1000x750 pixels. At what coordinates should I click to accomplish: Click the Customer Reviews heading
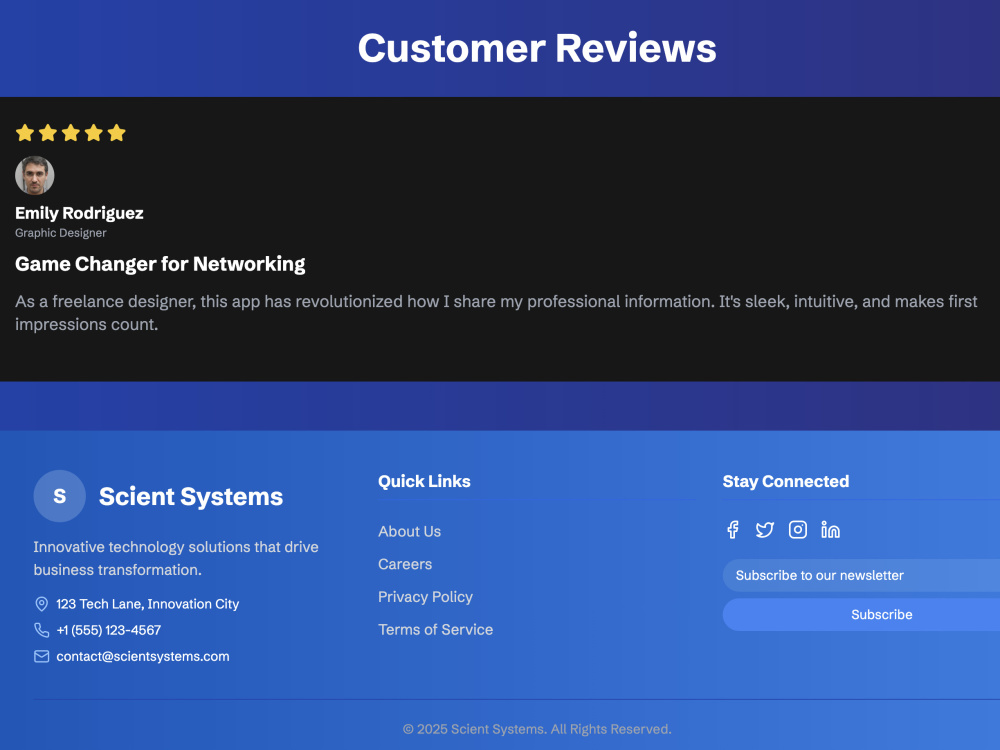tap(537, 48)
